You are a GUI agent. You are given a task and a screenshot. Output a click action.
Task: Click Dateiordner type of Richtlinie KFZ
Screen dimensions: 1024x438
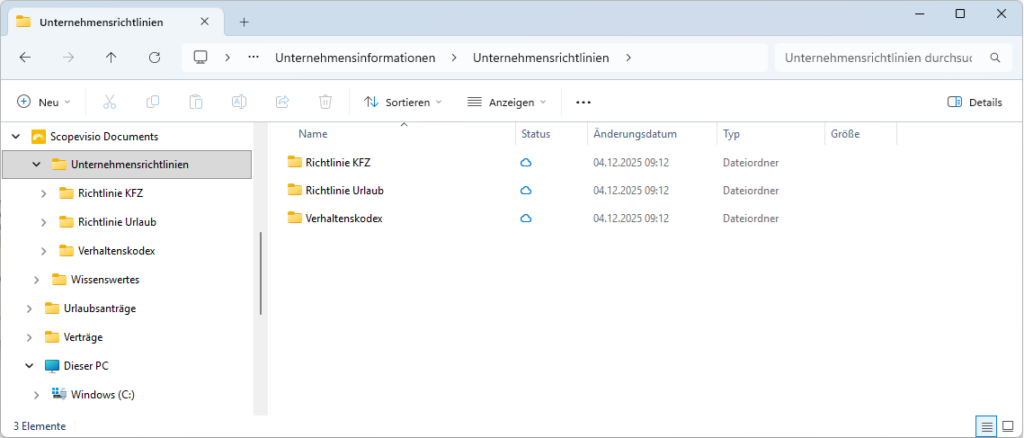tap(750, 163)
